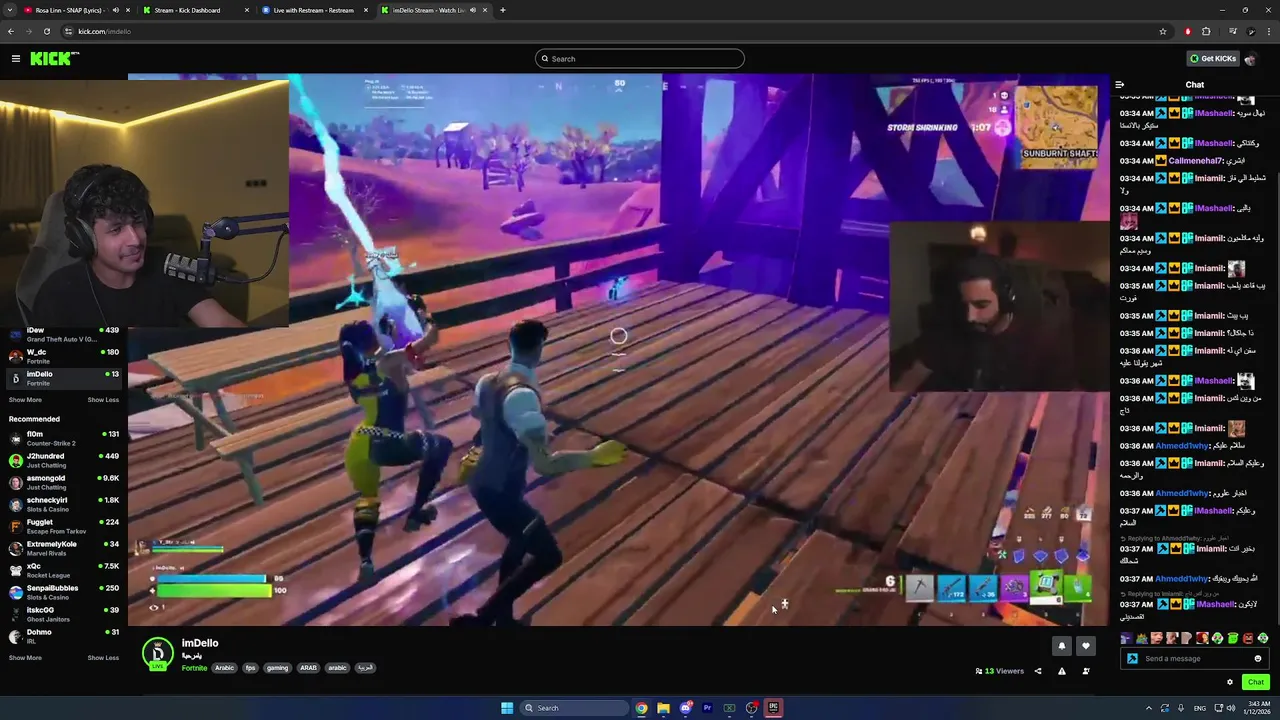Open xQc Rocket League channel
Viewport: 1280px width, 720px height.
[x=64, y=570]
